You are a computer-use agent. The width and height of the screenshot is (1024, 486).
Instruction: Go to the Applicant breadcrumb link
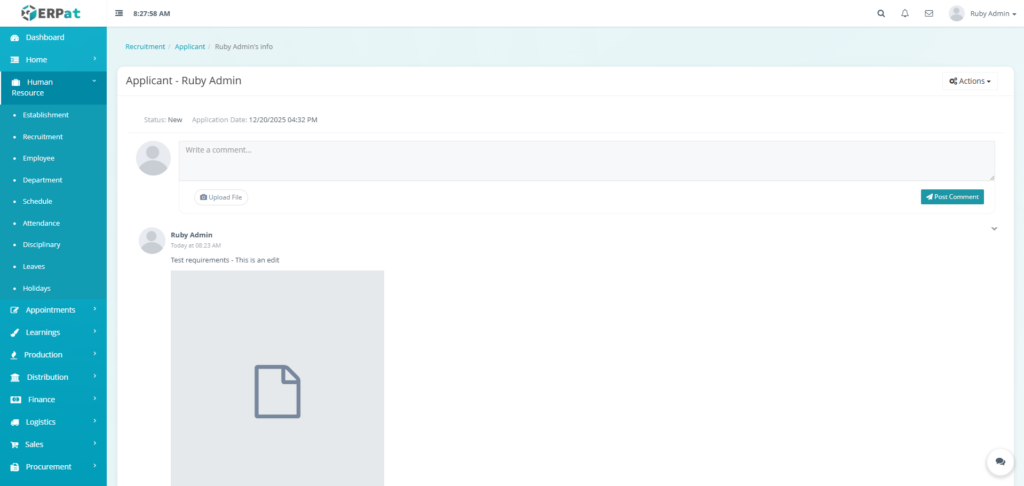(190, 47)
